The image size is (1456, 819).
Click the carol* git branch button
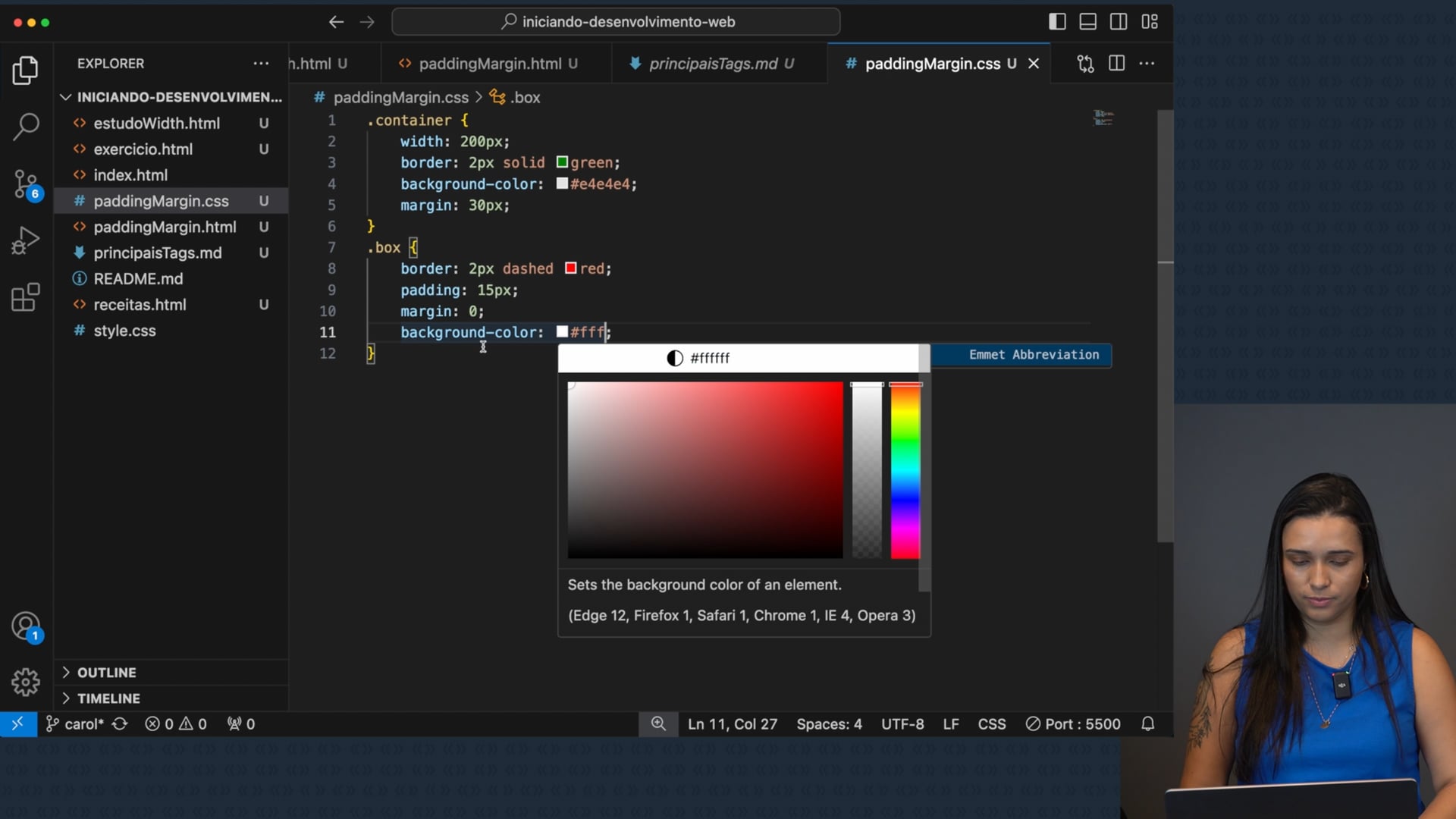click(x=76, y=724)
